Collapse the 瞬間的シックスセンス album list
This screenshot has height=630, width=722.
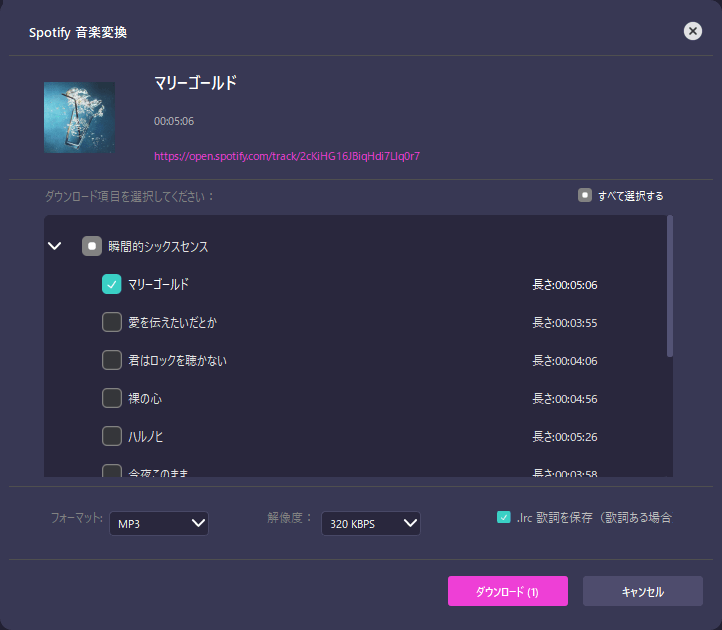[55, 246]
